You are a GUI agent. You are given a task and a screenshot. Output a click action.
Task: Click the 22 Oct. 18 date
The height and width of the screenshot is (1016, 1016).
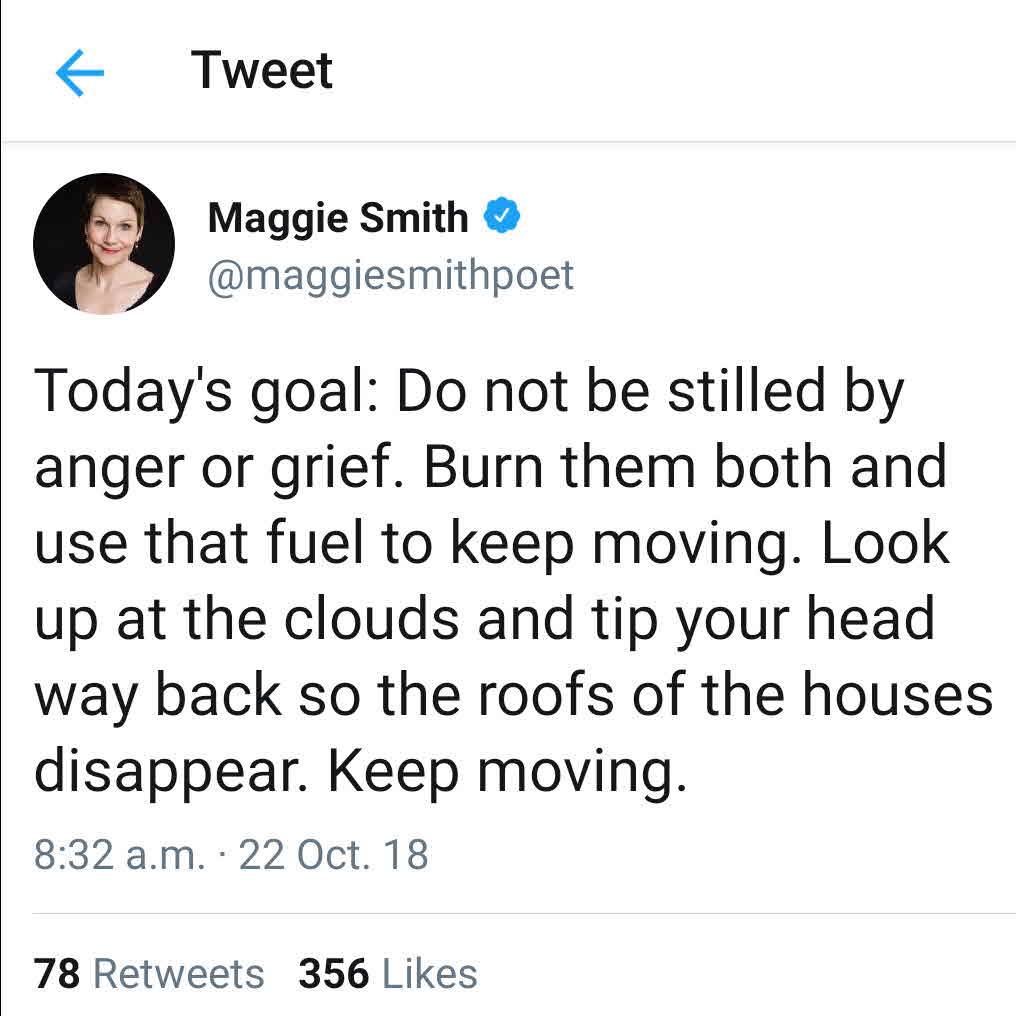(334, 855)
